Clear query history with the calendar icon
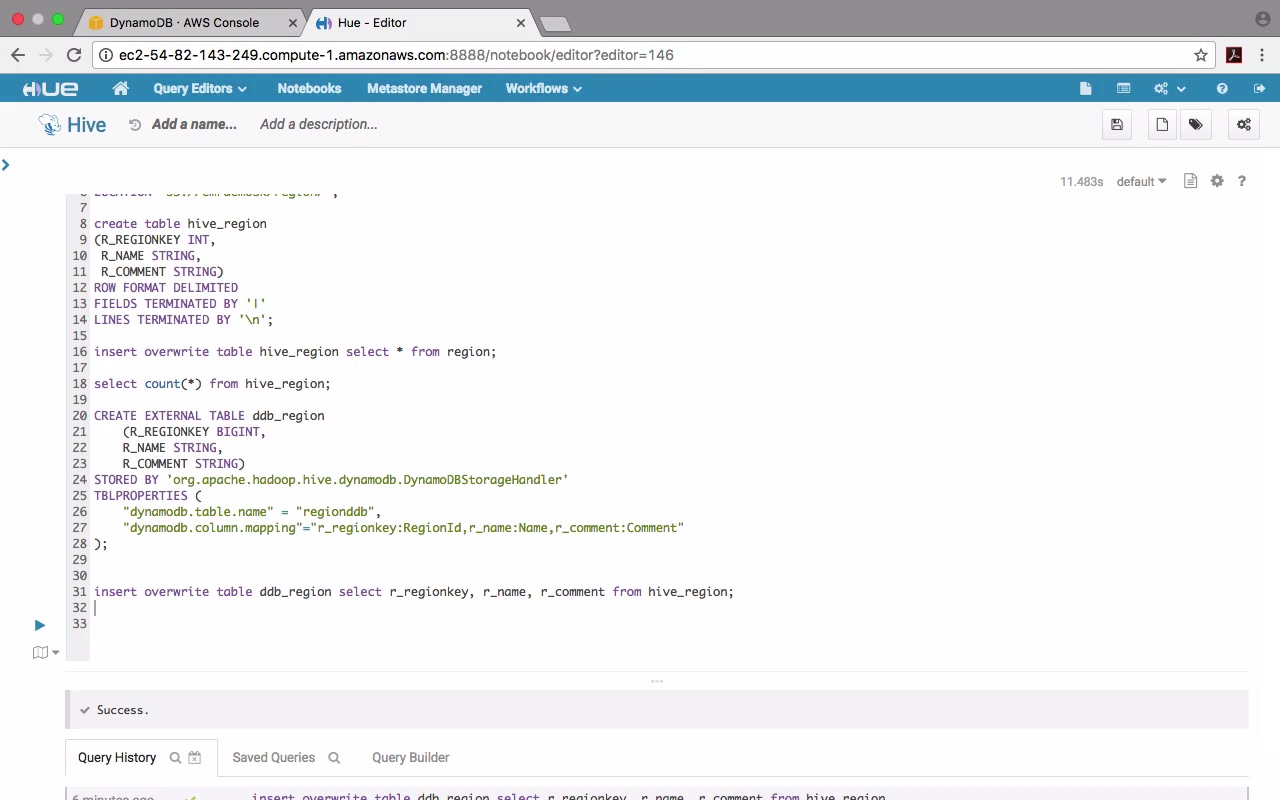The height and width of the screenshot is (800, 1280). (195, 758)
